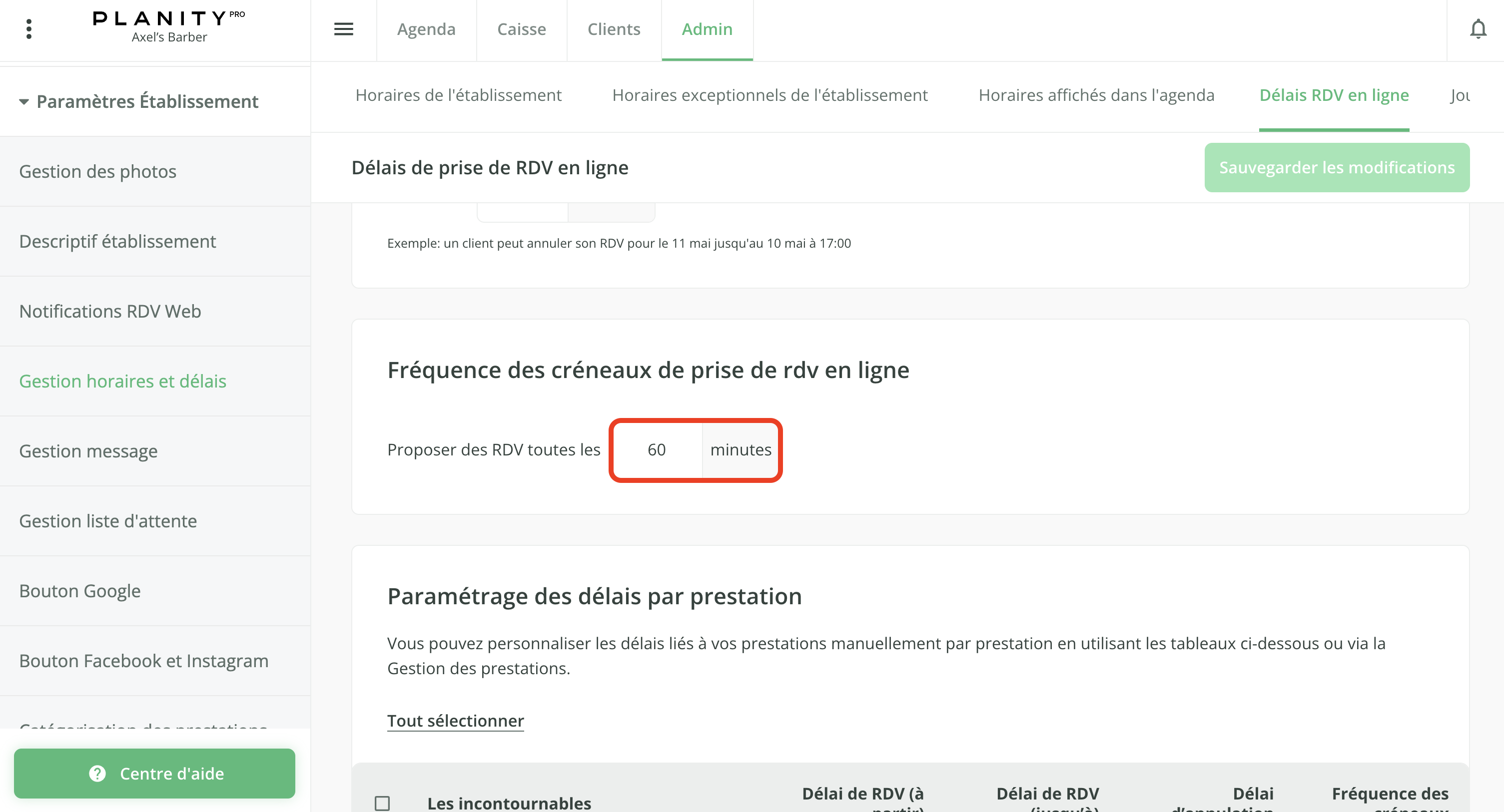
Task: Select Notifications RDV Web menu item
Action: (x=110, y=312)
